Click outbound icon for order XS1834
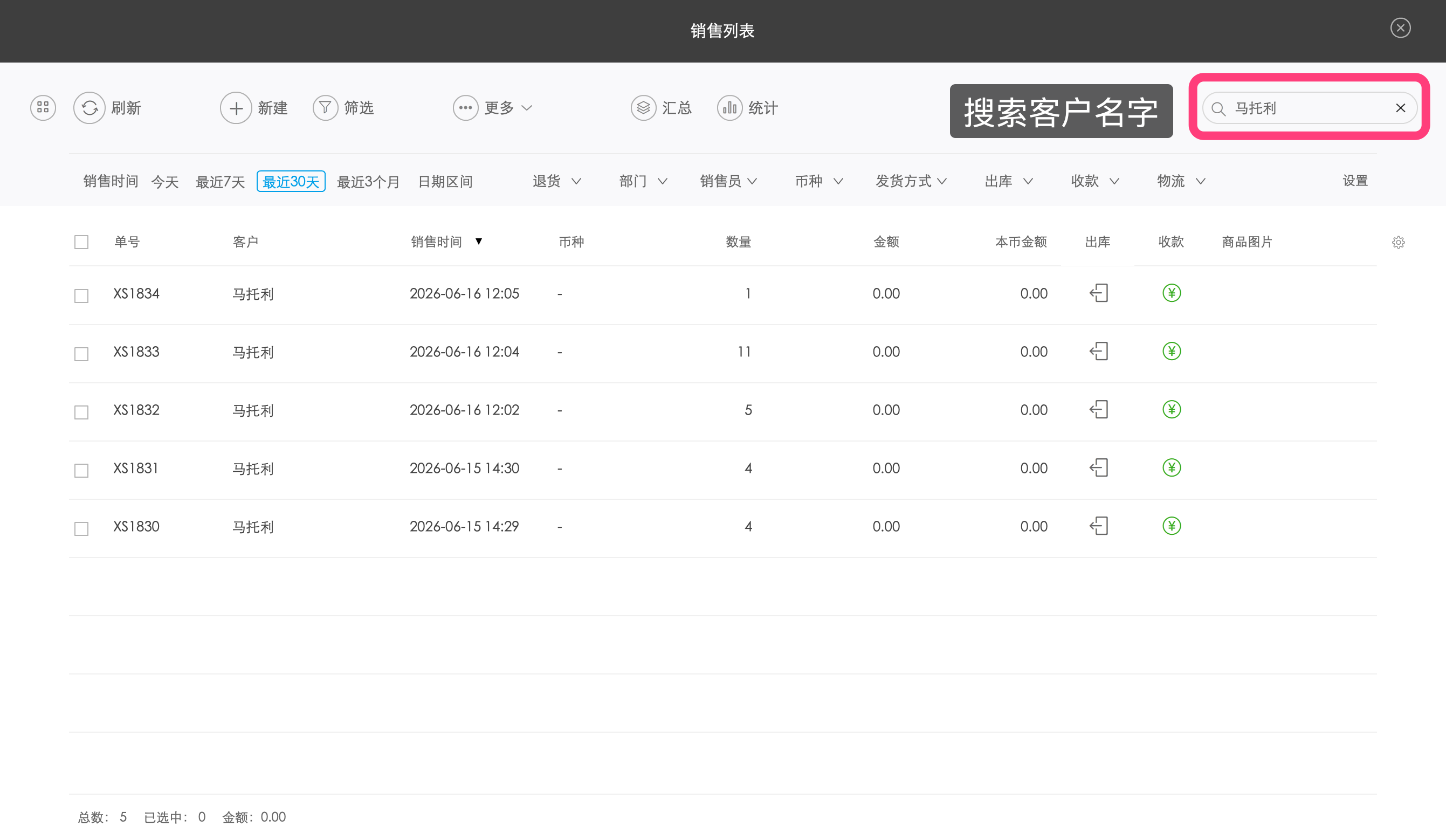 (x=1098, y=293)
